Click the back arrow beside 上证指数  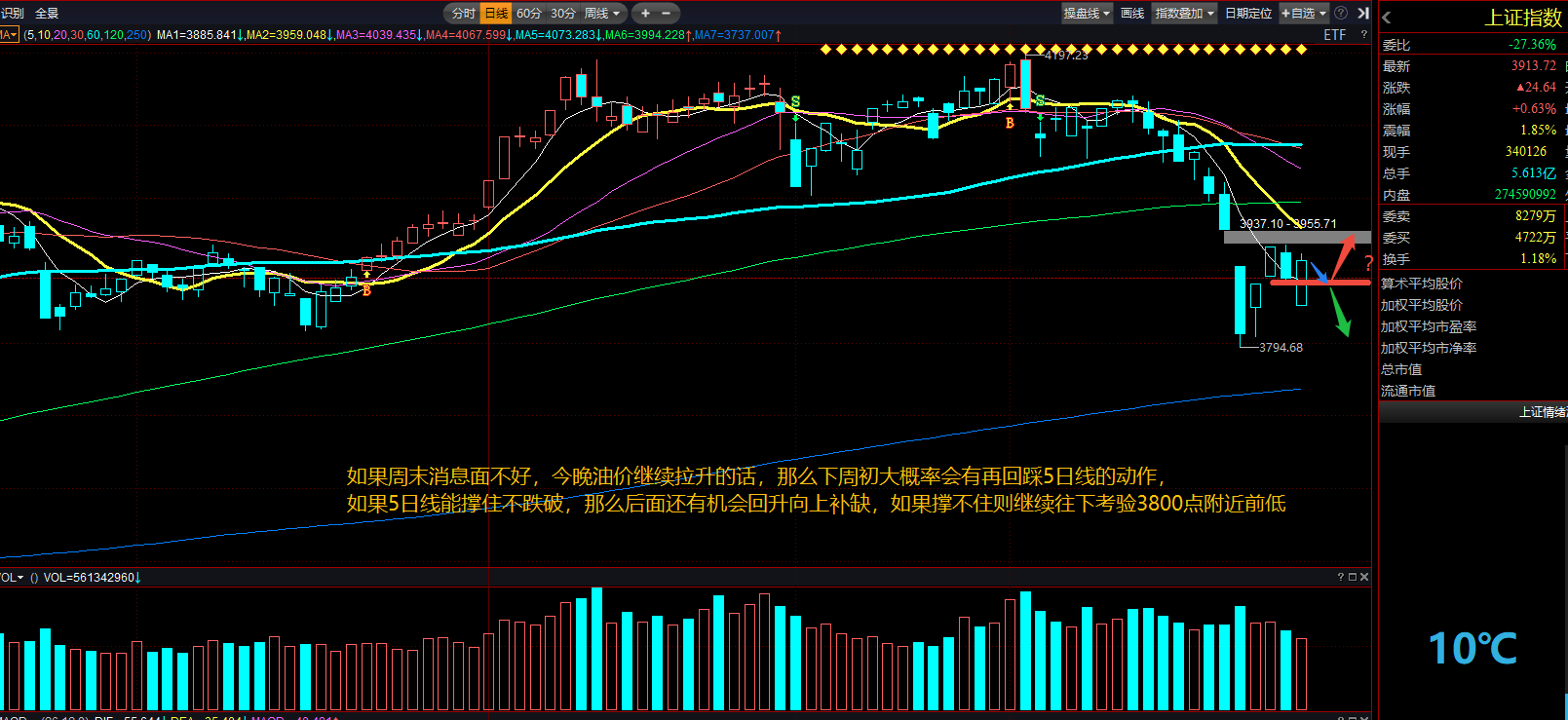(x=1387, y=18)
